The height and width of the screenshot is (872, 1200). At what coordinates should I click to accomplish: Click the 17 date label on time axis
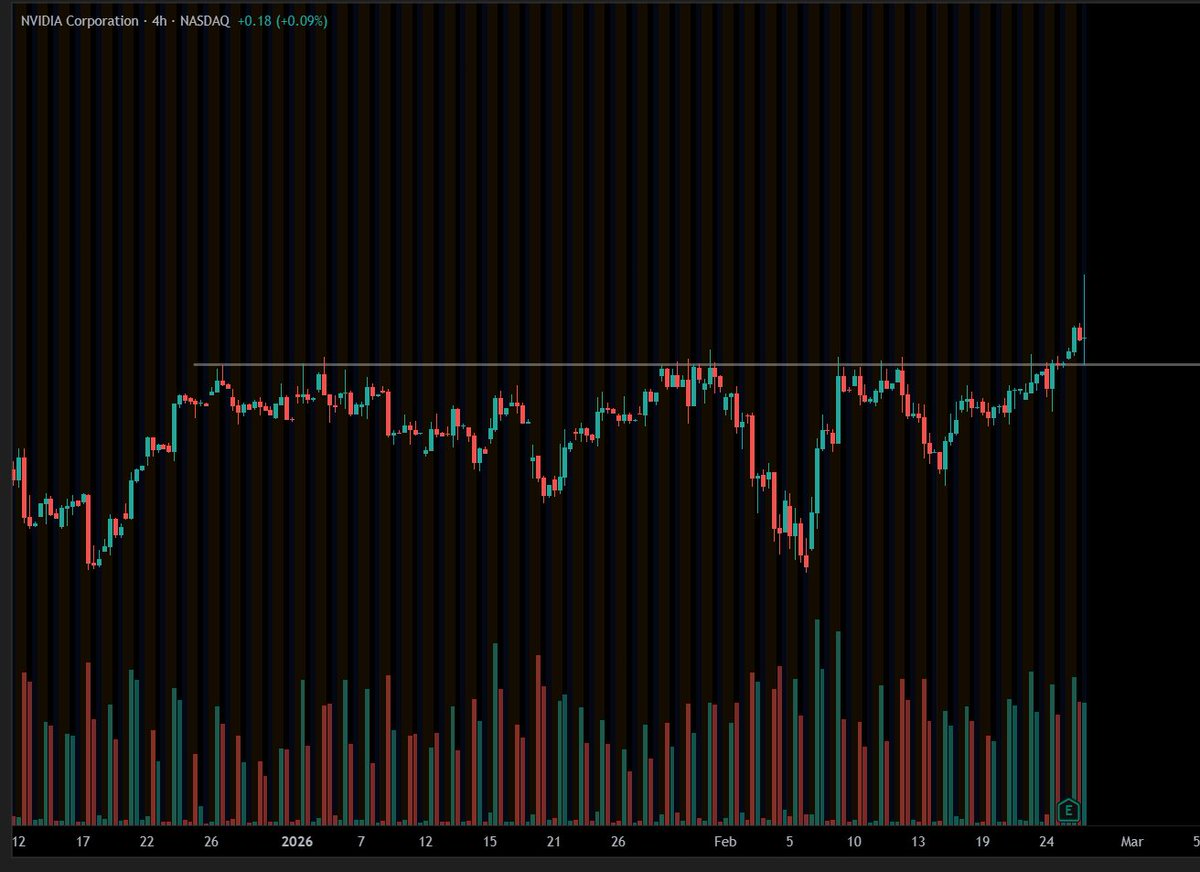(83, 842)
